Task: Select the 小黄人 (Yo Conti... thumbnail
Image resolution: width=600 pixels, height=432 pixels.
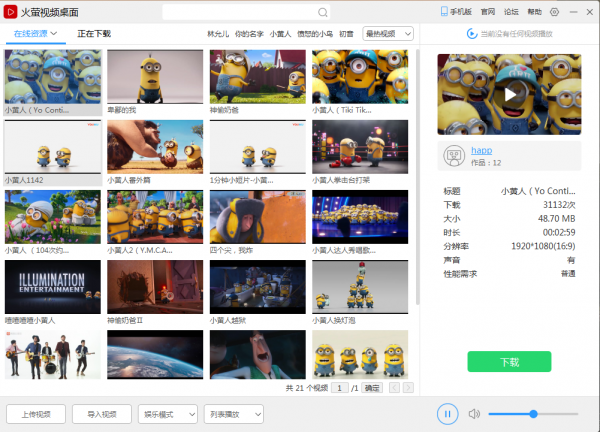Action: (x=53, y=77)
